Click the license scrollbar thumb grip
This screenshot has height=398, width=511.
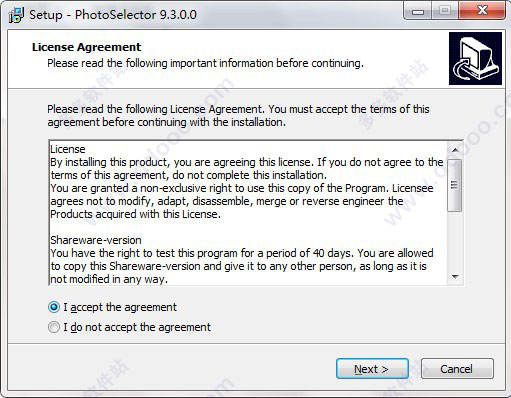(454, 185)
